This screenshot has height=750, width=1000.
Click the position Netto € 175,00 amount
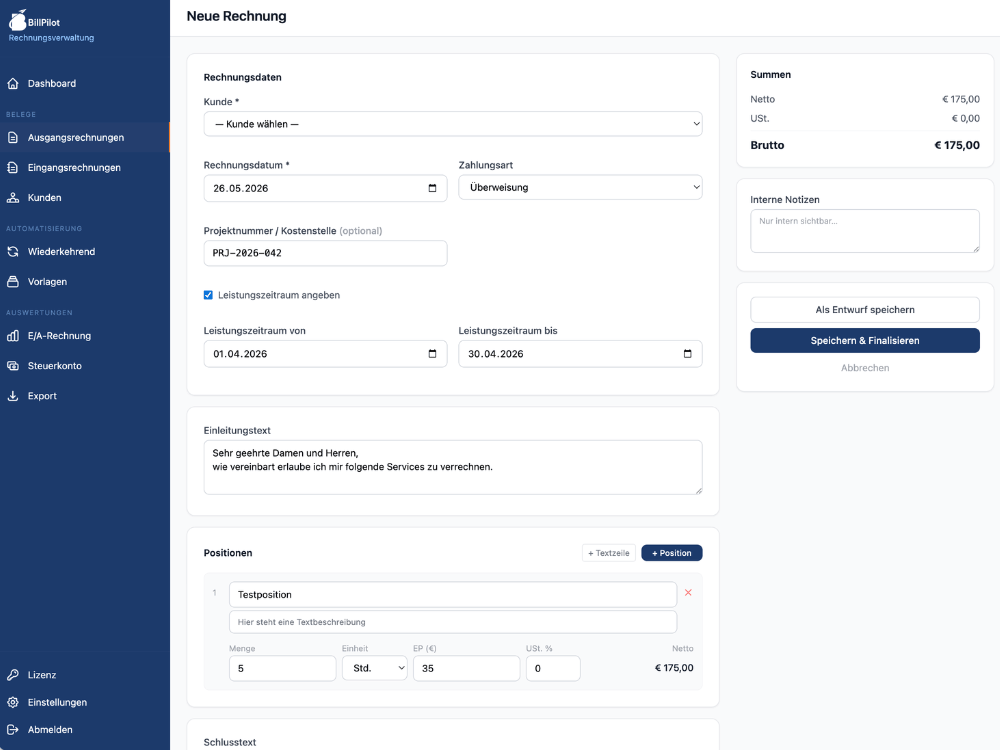(674, 668)
